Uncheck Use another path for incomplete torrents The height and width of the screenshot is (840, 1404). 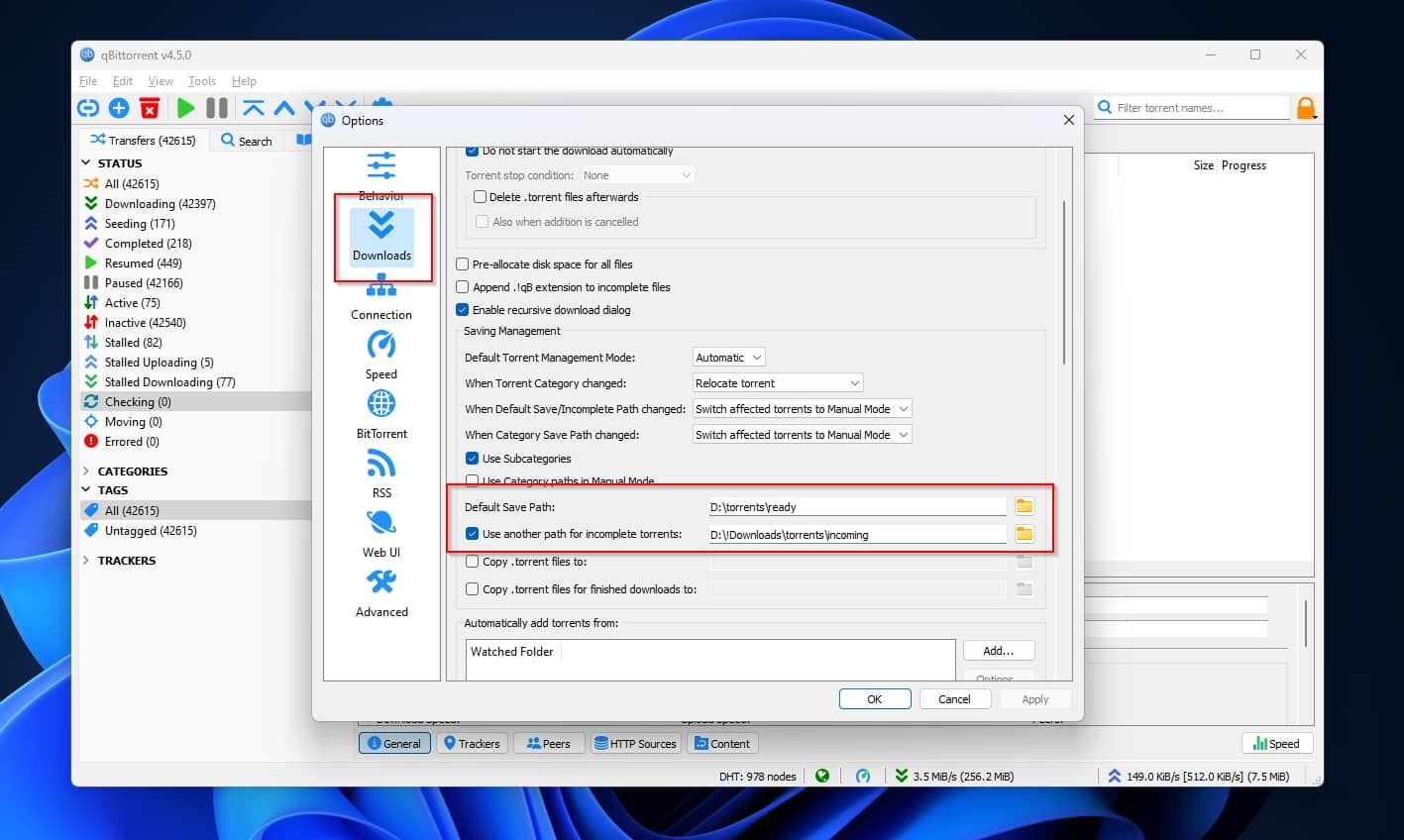473,533
